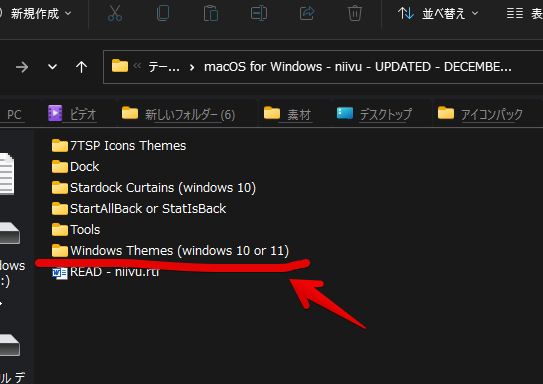Select Stardock Curtains (windows 10) folder
543x384 pixels.
click(x=154, y=188)
